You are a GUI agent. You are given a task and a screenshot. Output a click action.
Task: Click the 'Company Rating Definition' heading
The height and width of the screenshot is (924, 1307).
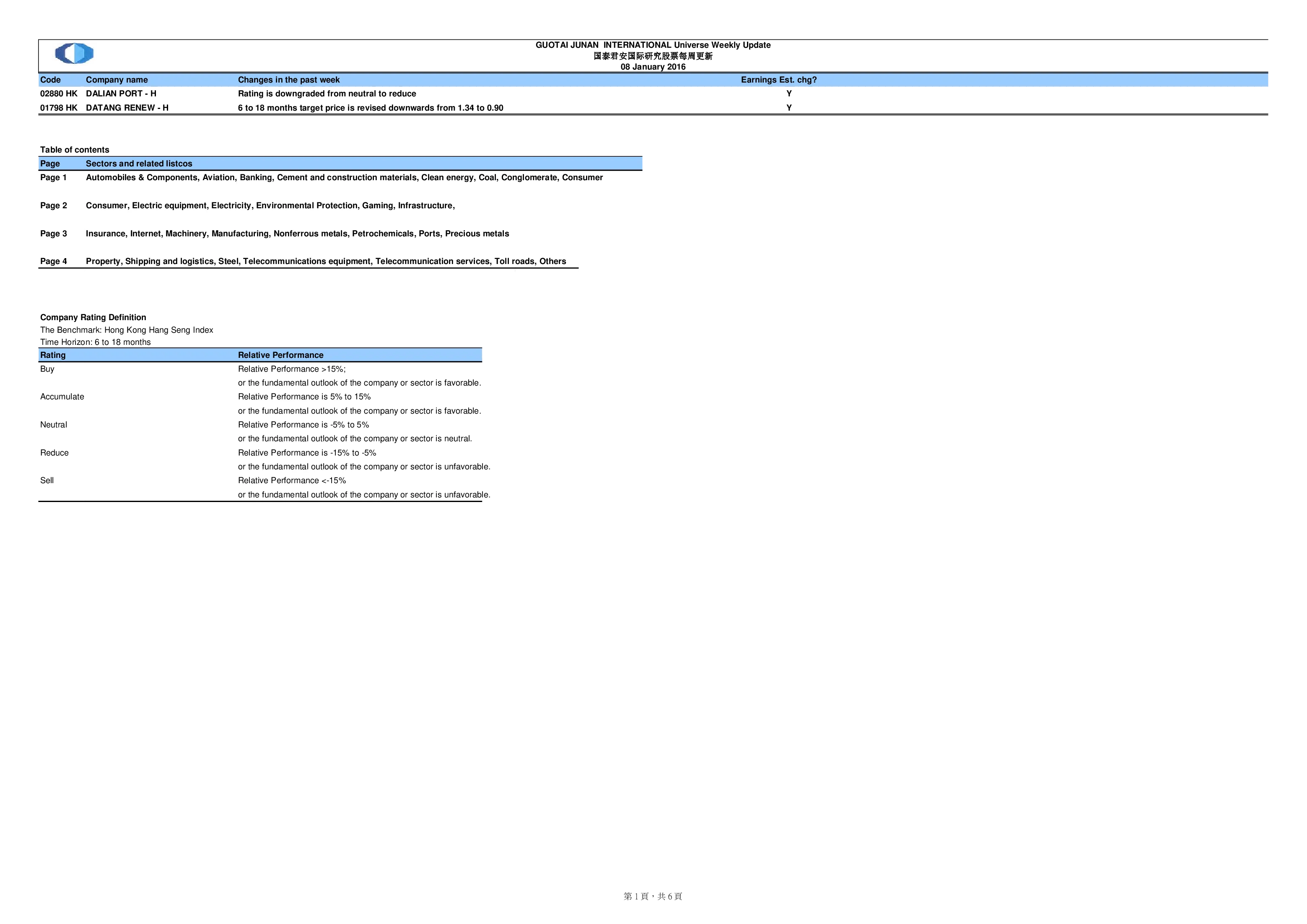point(93,318)
